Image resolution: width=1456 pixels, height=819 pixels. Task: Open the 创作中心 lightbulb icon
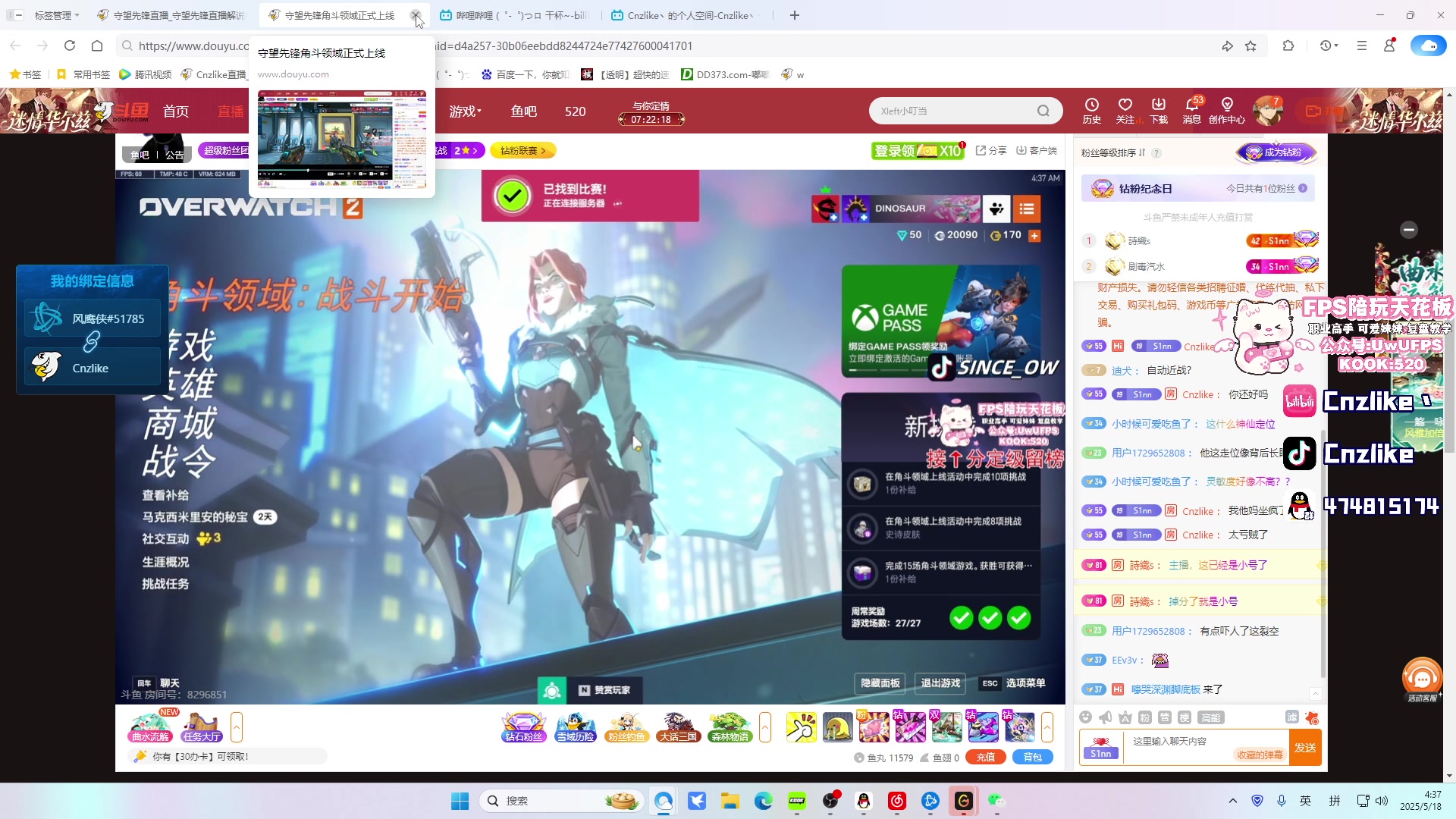tap(1226, 110)
